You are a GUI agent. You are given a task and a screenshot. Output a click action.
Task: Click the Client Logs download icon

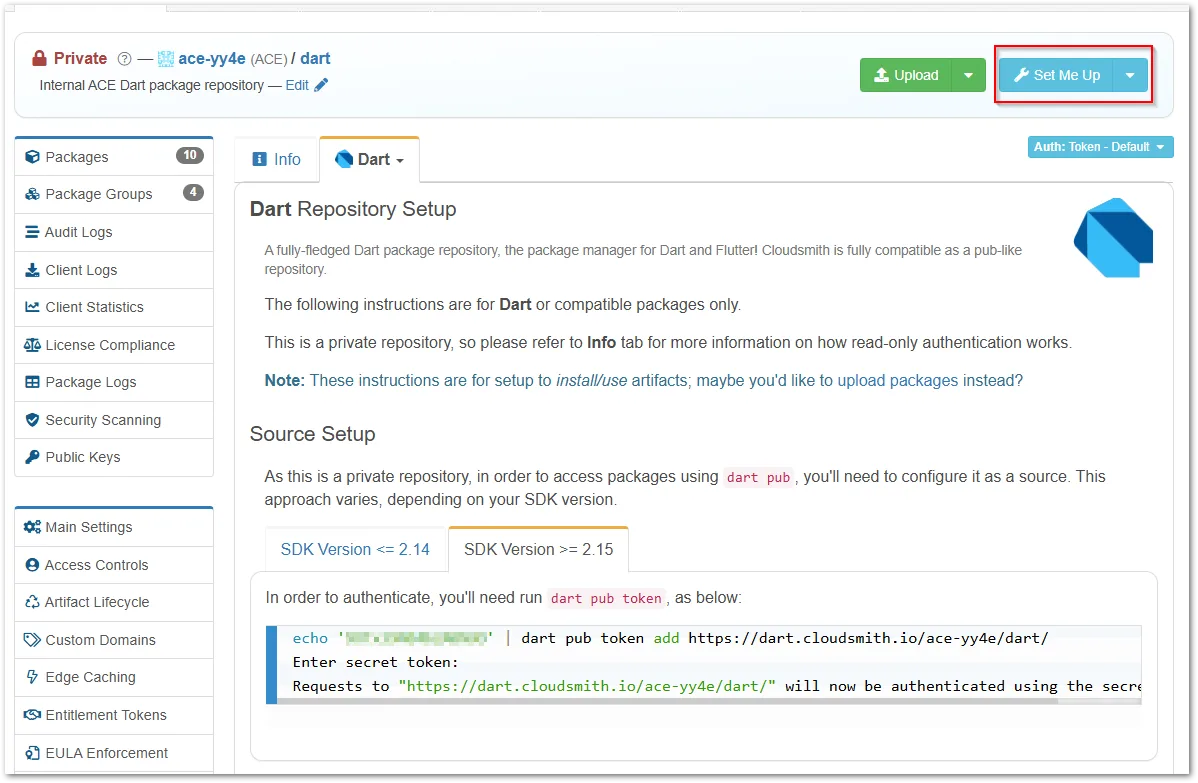pos(32,270)
